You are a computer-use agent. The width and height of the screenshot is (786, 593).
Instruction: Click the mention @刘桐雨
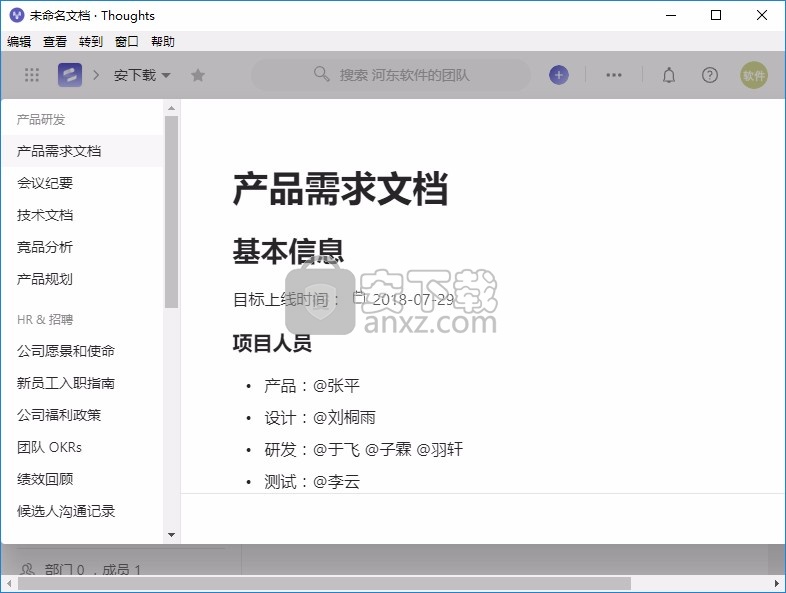[344, 418]
